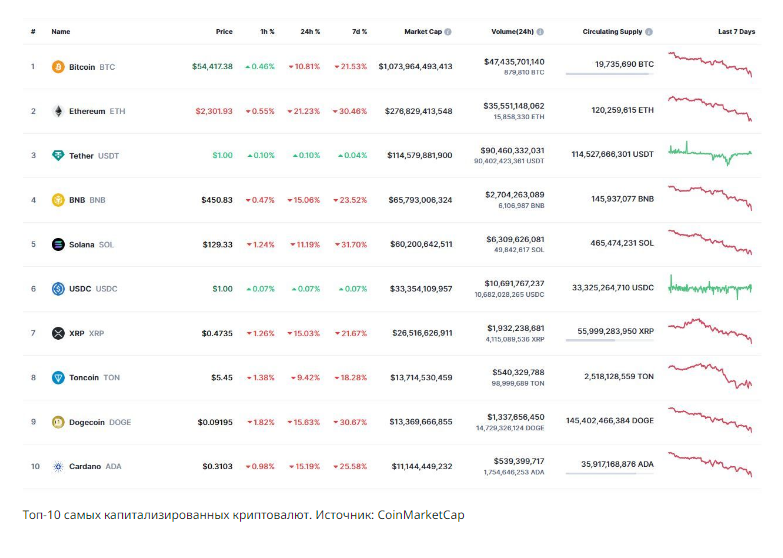This screenshot has width=783, height=558.
Task: Sort by the 1h % column header
Action: pos(267,31)
